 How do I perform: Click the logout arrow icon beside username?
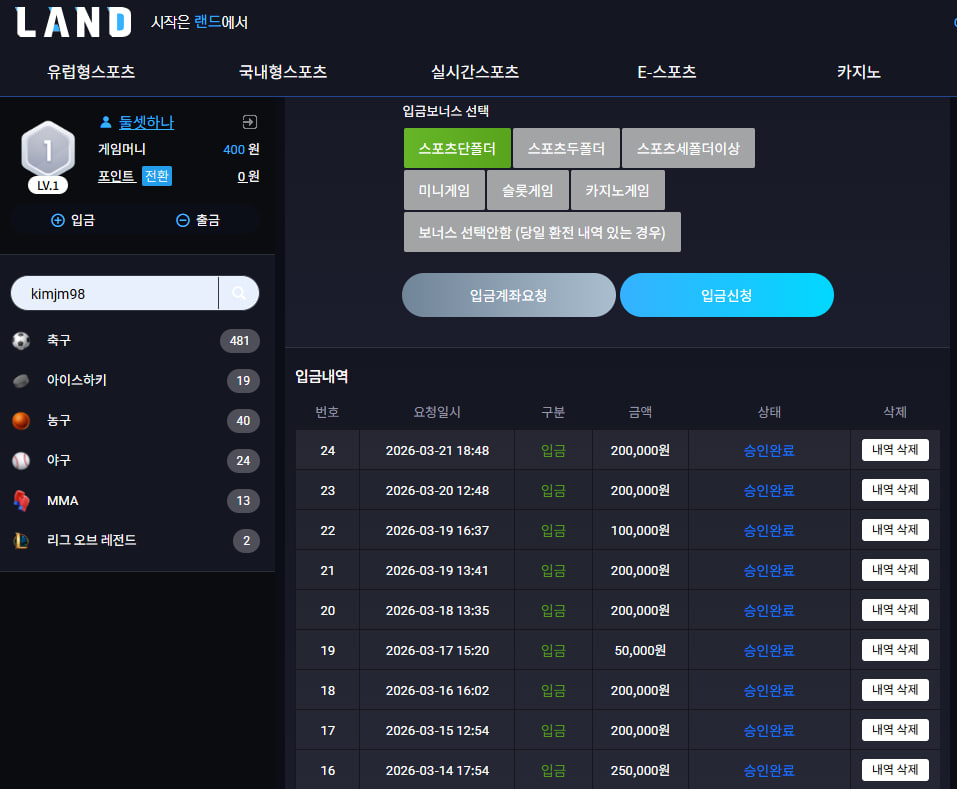click(250, 122)
